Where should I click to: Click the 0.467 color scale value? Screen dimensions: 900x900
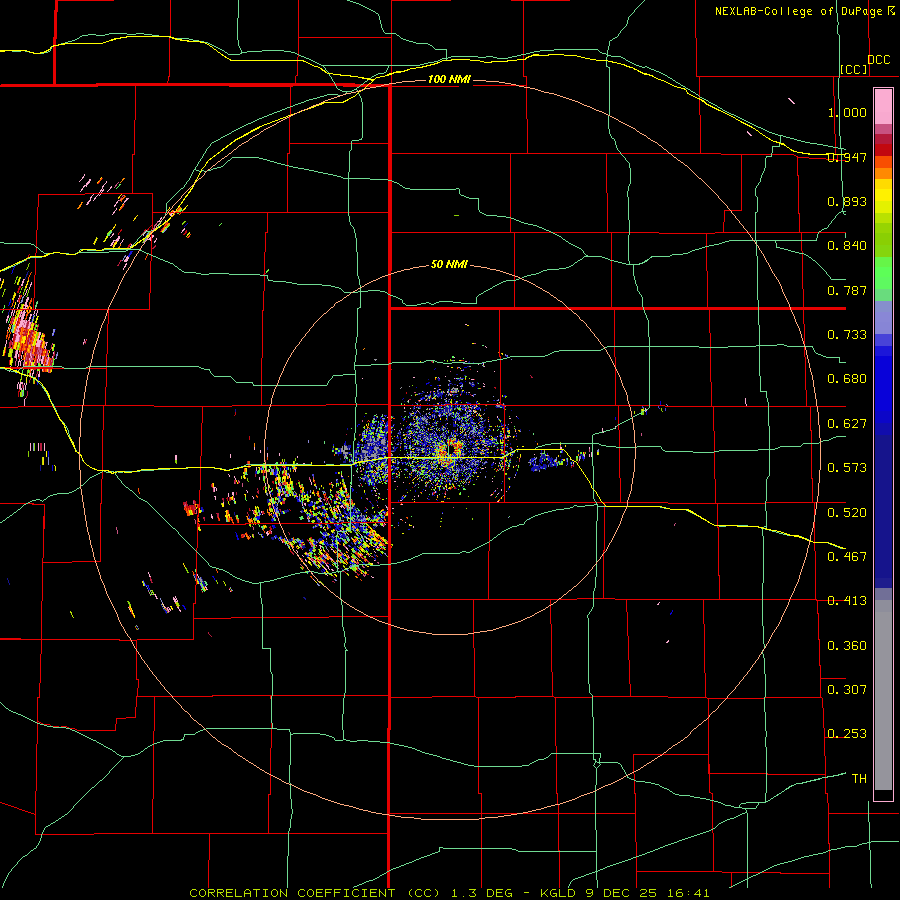(x=847, y=557)
